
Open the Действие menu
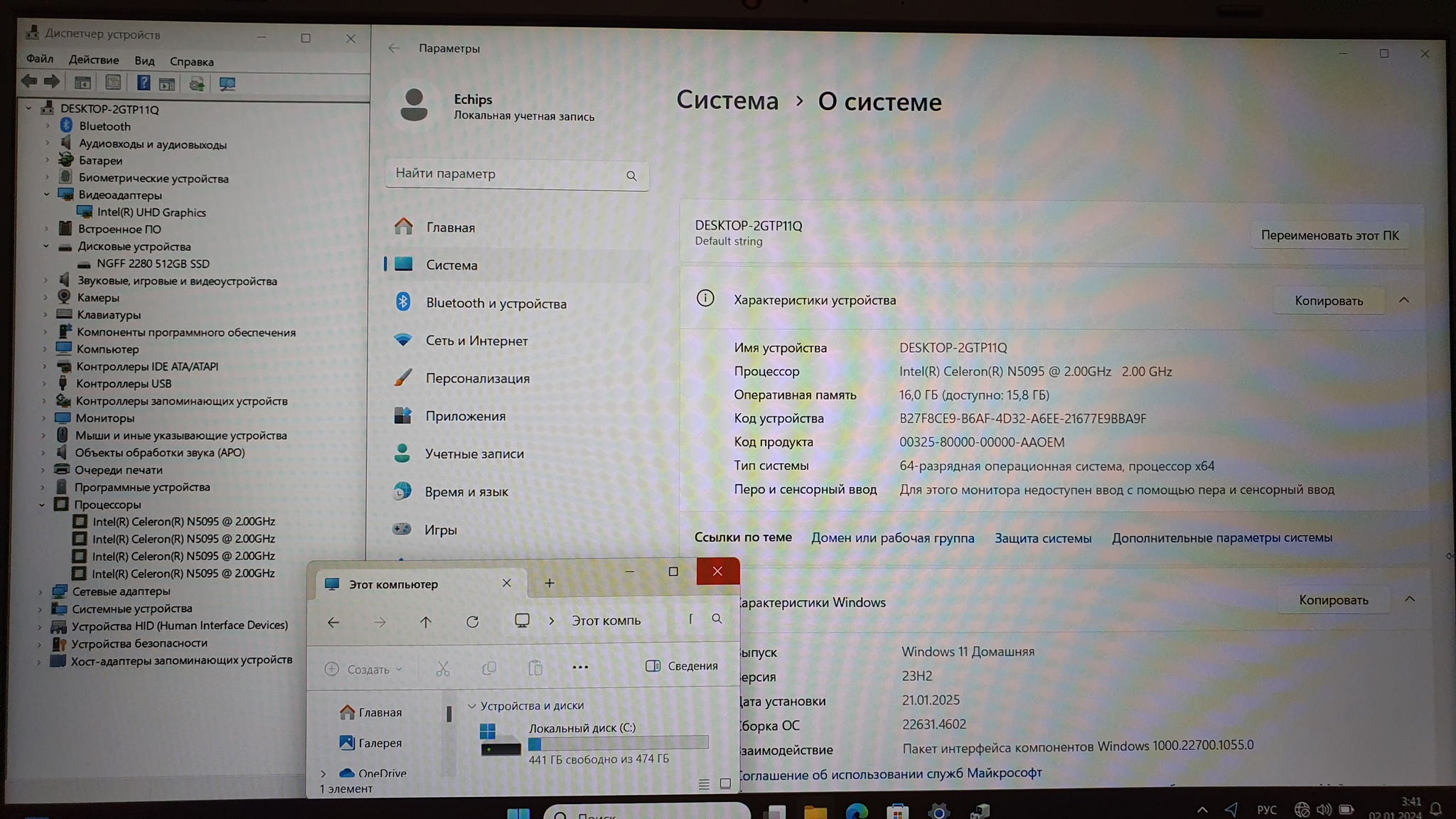pos(94,60)
